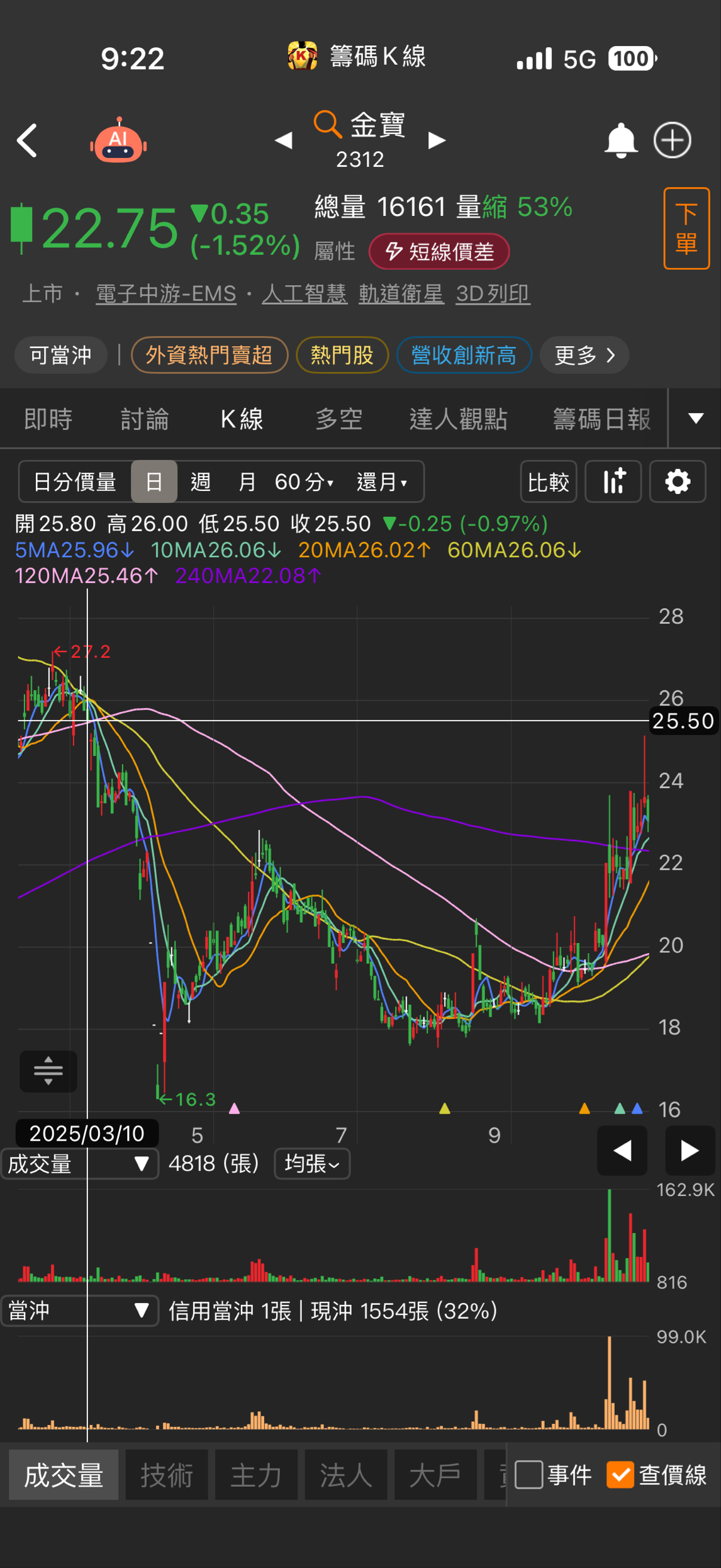721x1568 pixels.
Task: Tap the 25.50 price line label
Action: [x=684, y=721]
